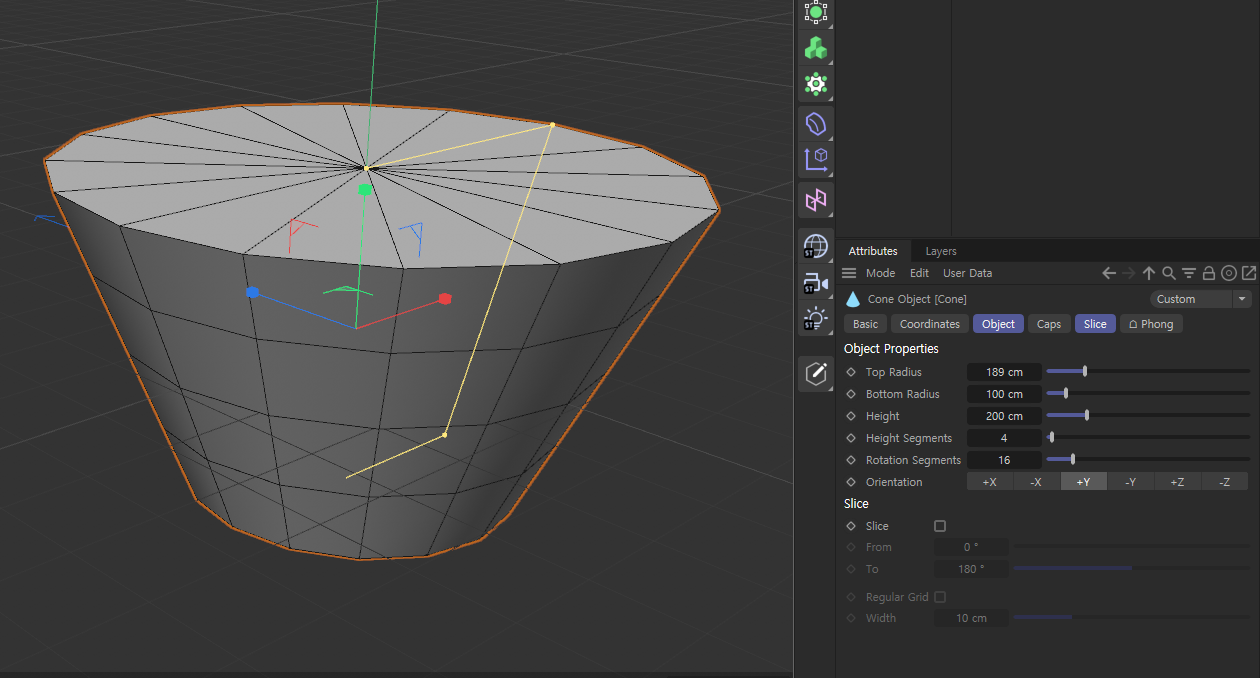Open the Caps properties tab
The width and height of the screenshot is (1260, 678).
1049,324
